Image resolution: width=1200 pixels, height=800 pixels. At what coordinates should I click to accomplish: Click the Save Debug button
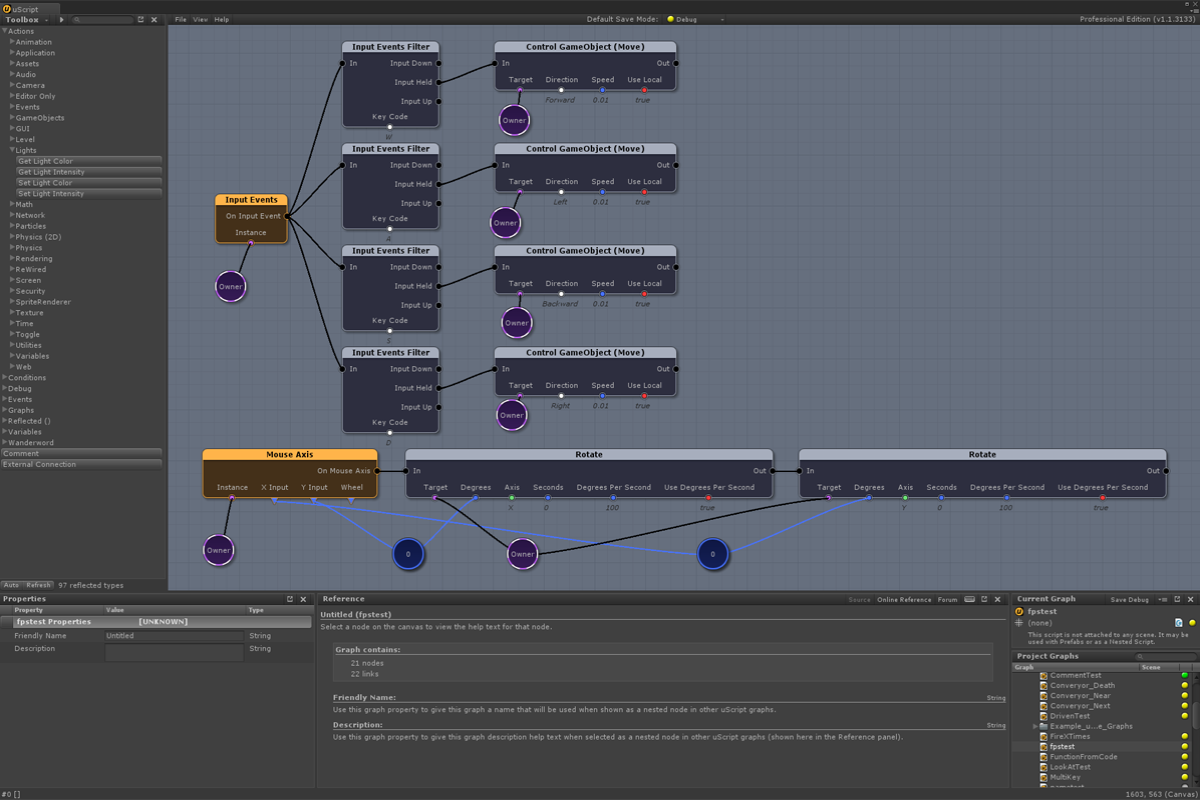(x=1129, y=600)
